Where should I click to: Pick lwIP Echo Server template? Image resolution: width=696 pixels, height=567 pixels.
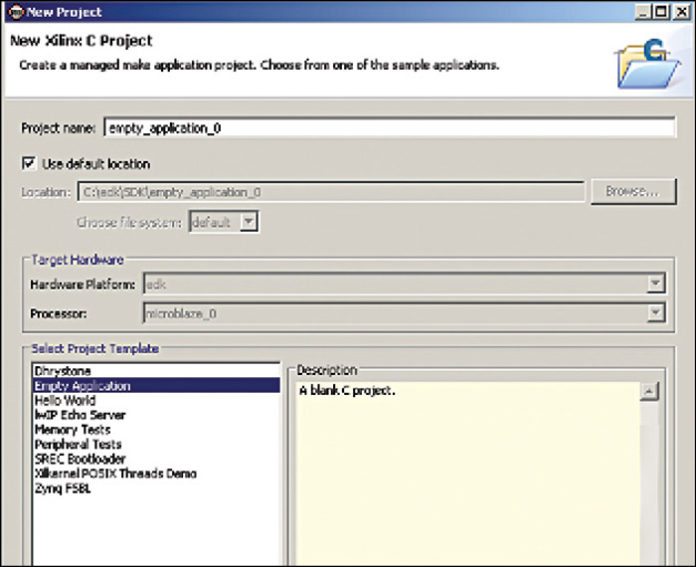pyautogui.click(x=80, y=415)
